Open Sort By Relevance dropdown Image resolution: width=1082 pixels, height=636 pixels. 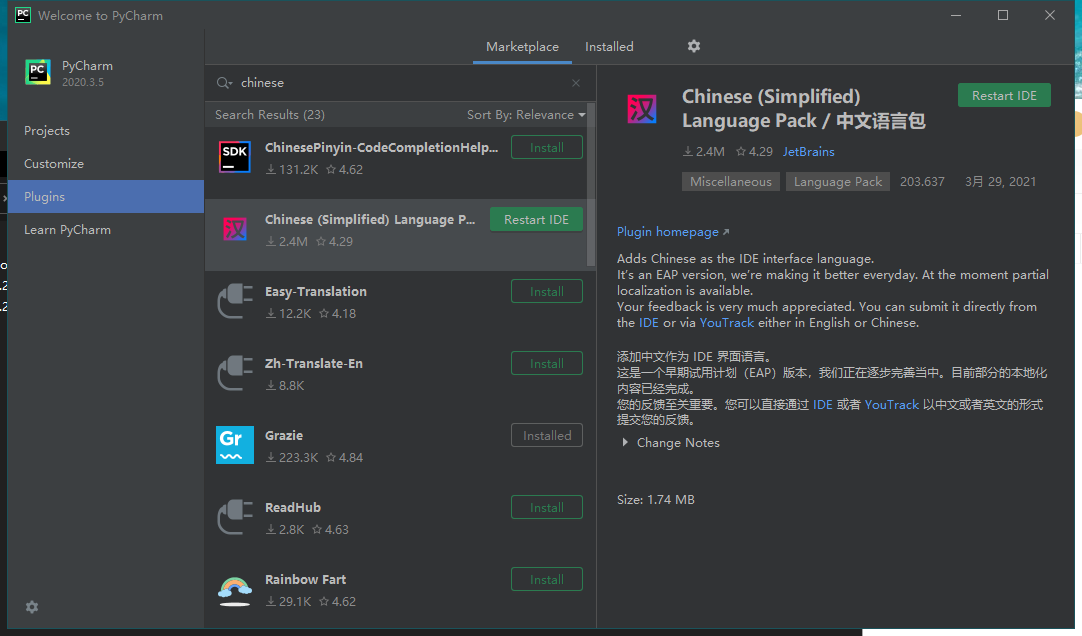[x=526, y=115]
